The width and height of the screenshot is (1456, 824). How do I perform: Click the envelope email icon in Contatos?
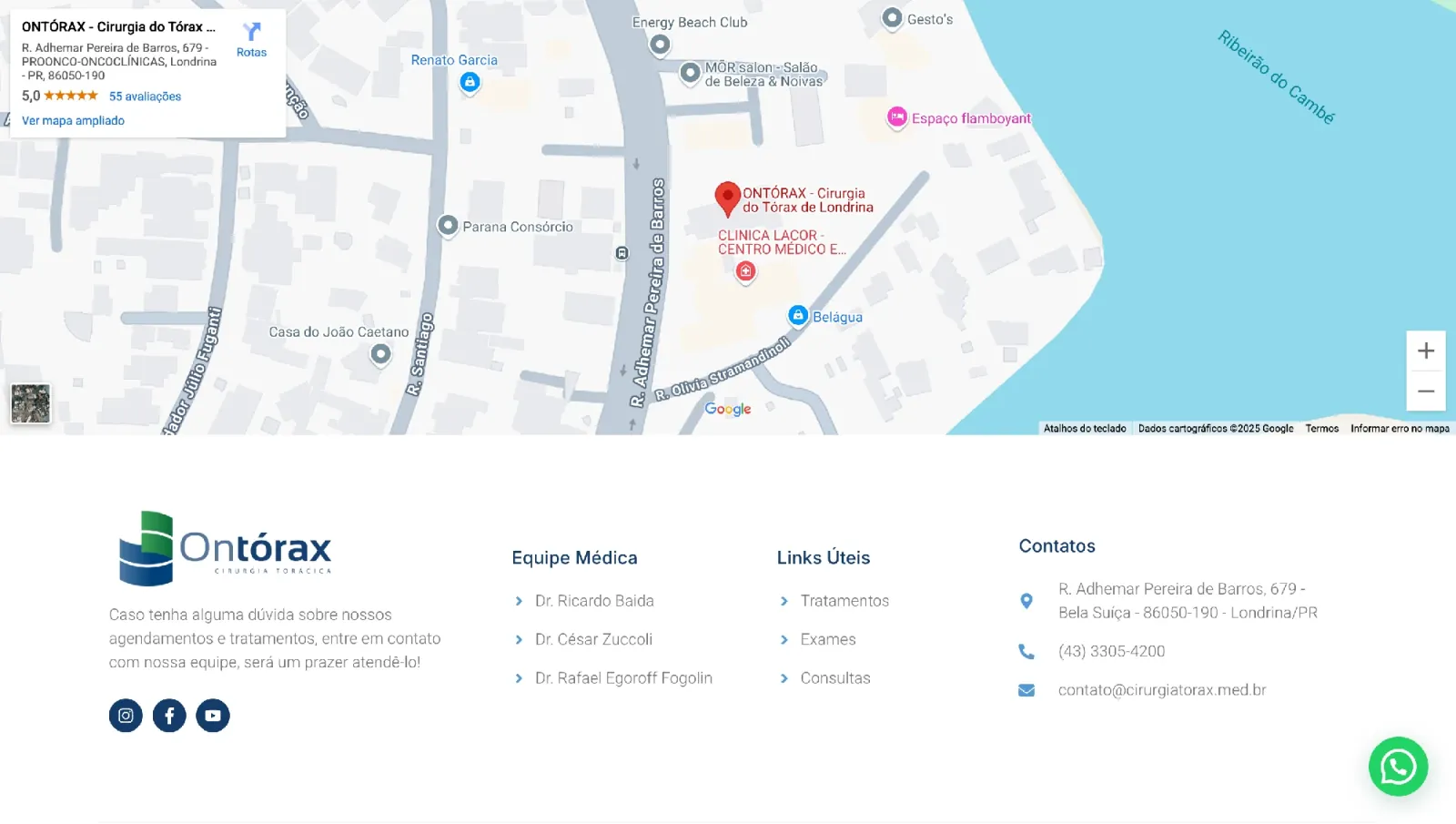coord(1026,690)
